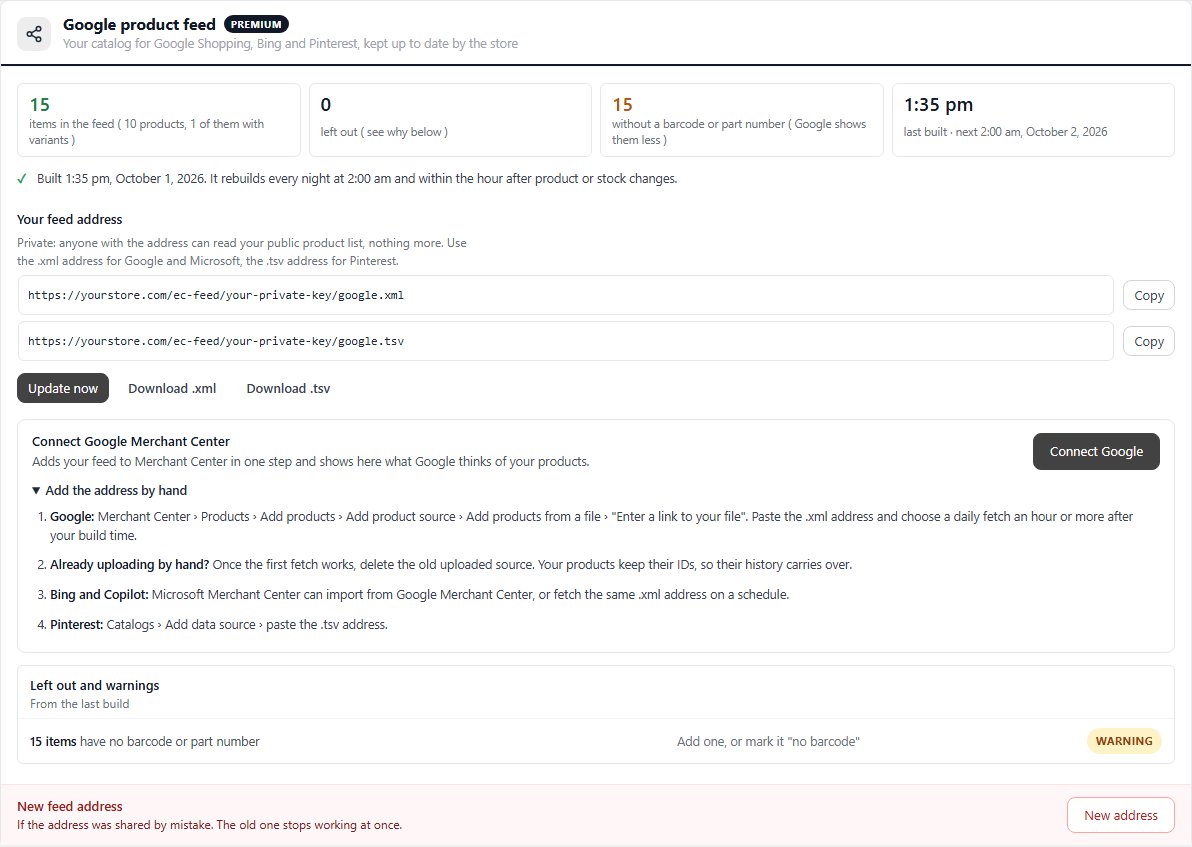1192x847 pixels.
Task: Click the 'Left out and warnings' heading
Action: coord(94,685)
